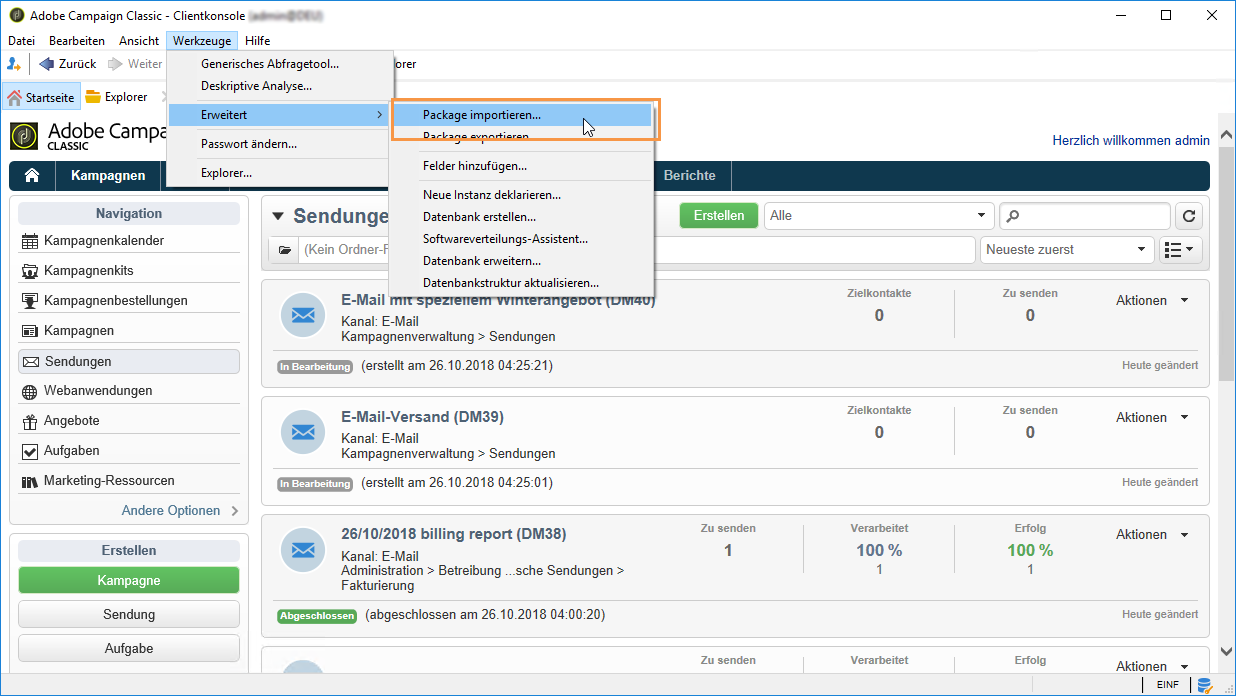Expand Andere Optionen in the navigation
The width and height of the screenshot is (1237, 697).
(180, 511)
